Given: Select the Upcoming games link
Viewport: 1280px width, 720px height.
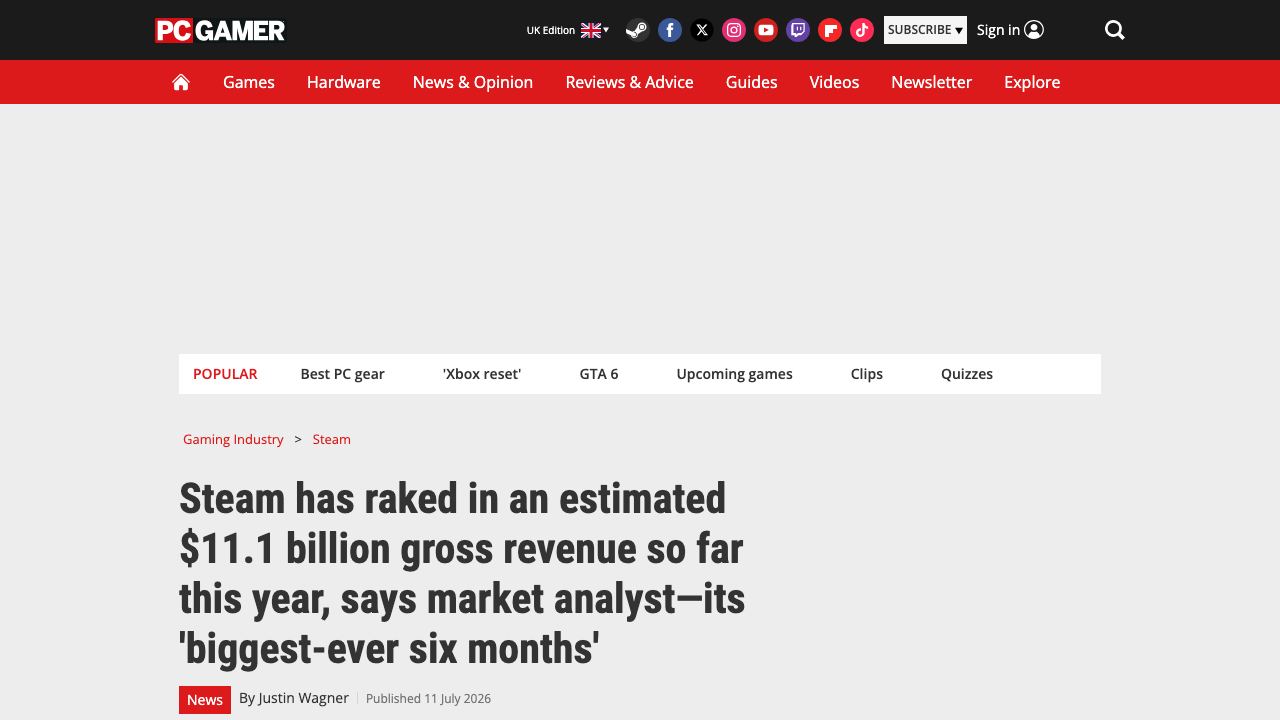Looking at the screenshot, I should [735, 374].
